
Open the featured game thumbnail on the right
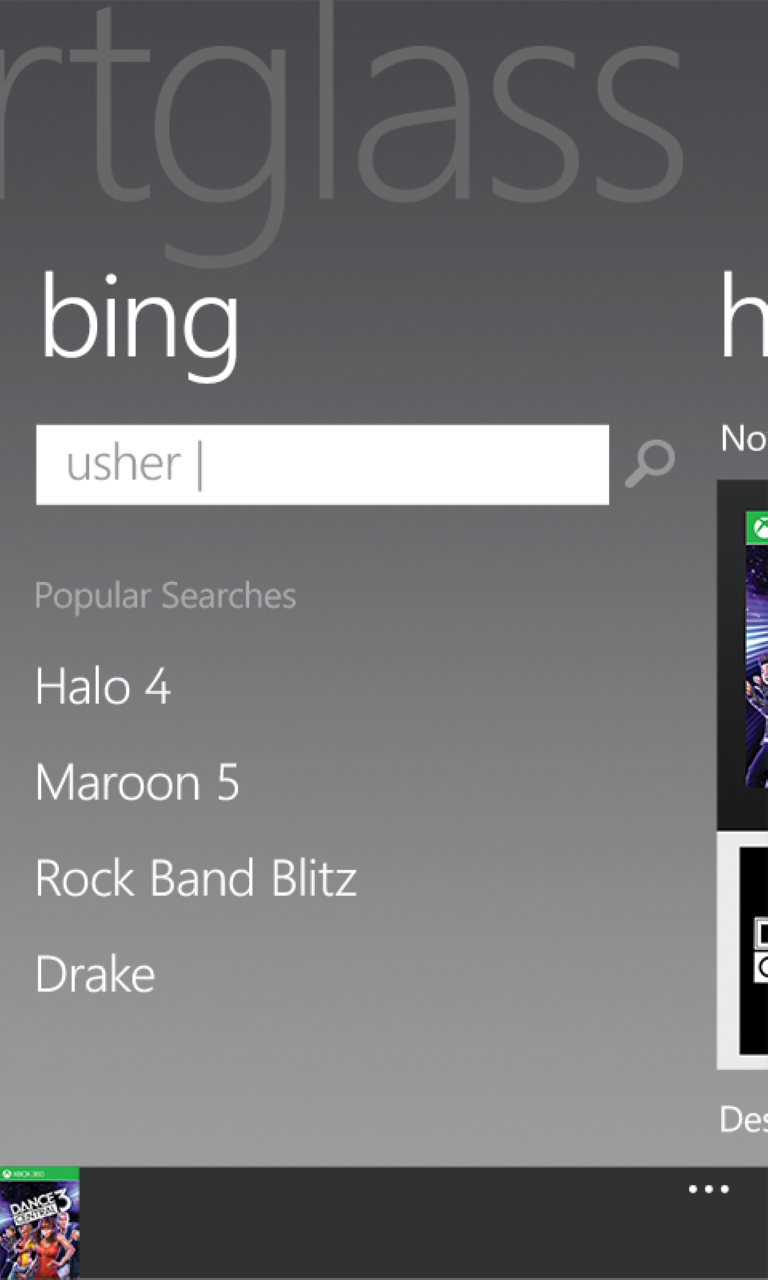tap(751, 655)
